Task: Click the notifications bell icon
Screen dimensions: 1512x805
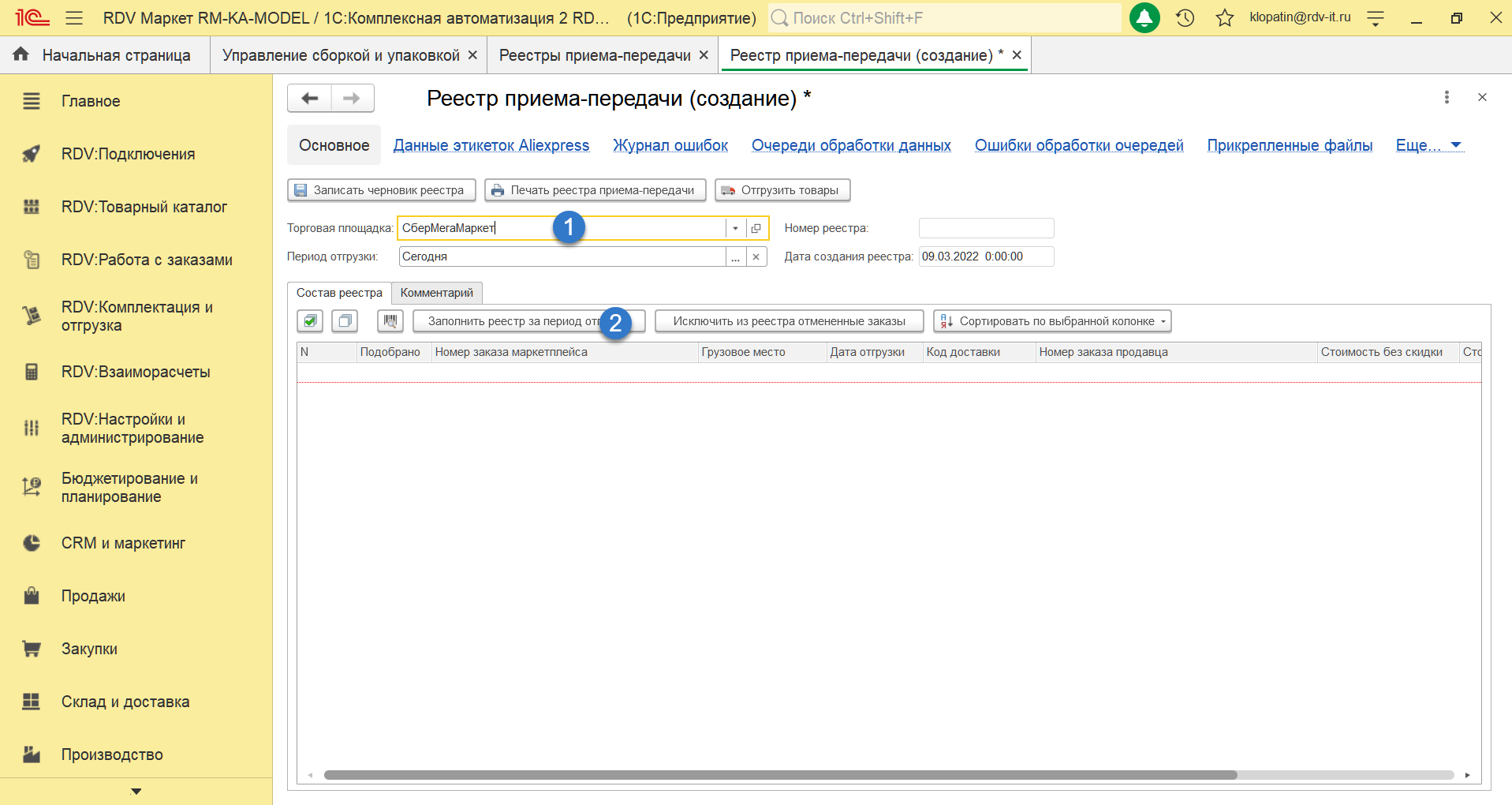Action: click(1144, 17)
